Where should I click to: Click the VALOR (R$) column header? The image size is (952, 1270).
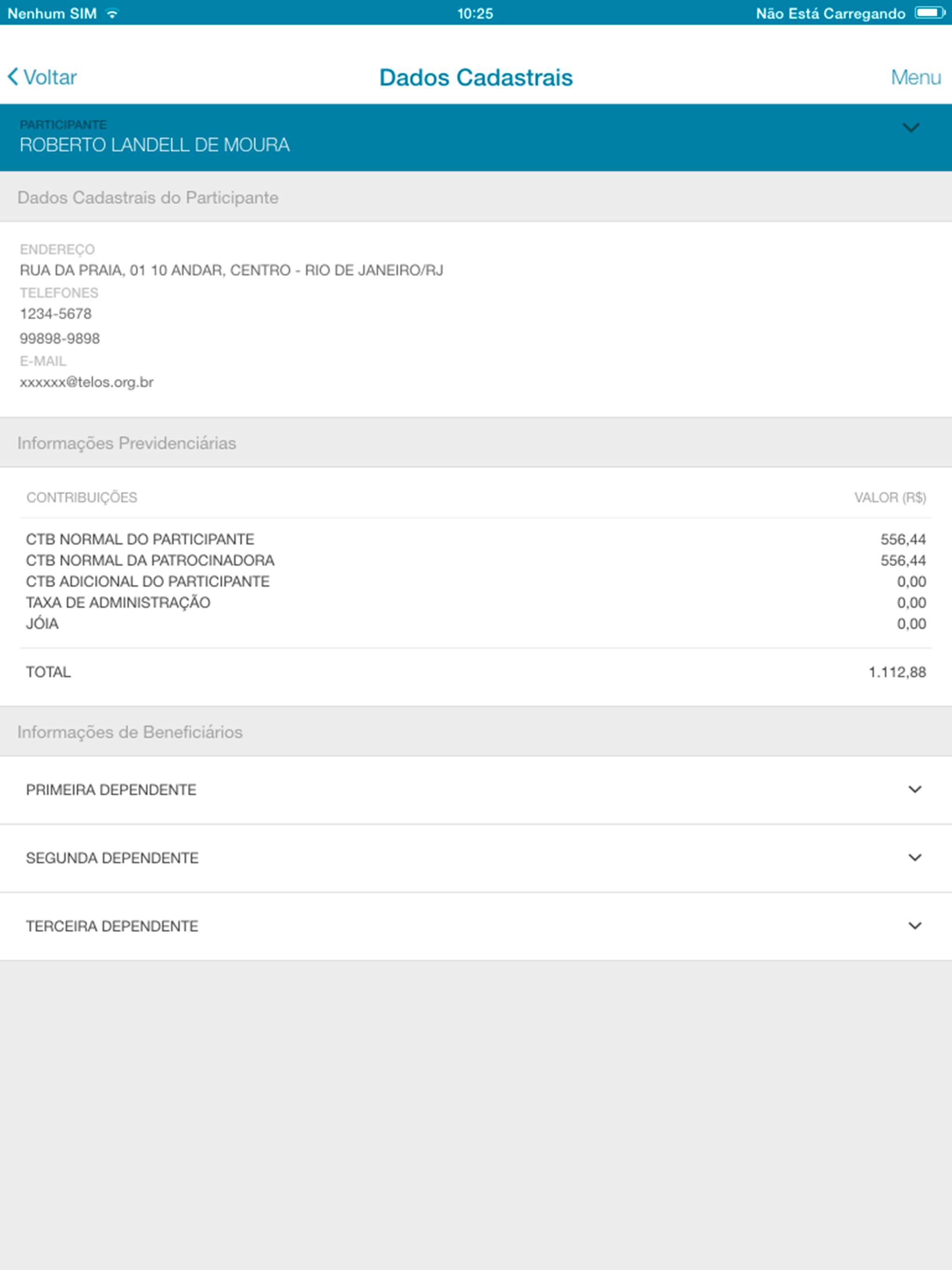click(x=890, y=497)
